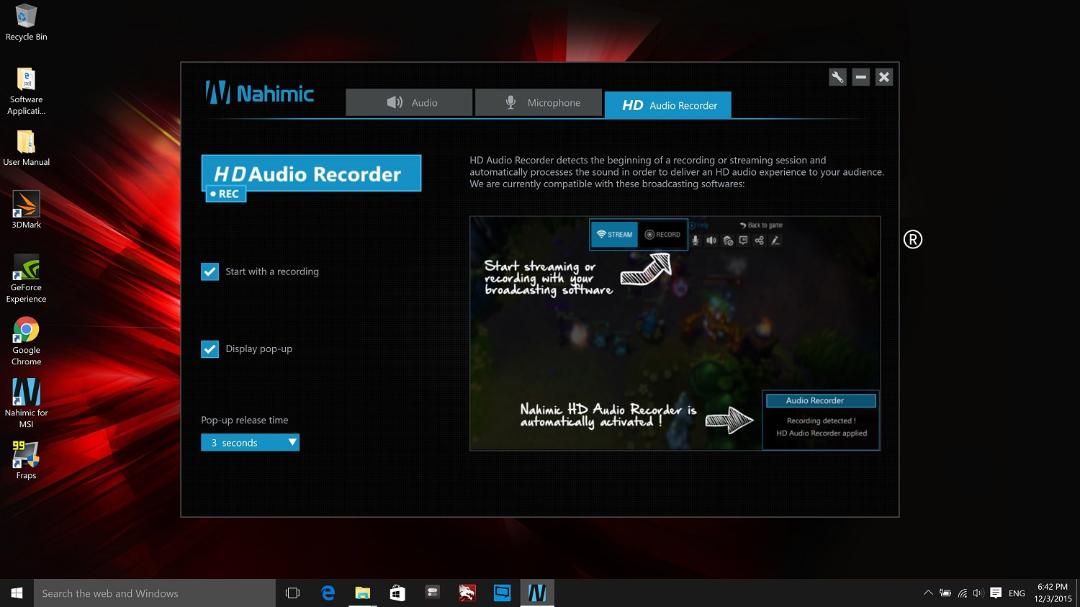Open the network Wi-Fi tray icon

(962, 593)
